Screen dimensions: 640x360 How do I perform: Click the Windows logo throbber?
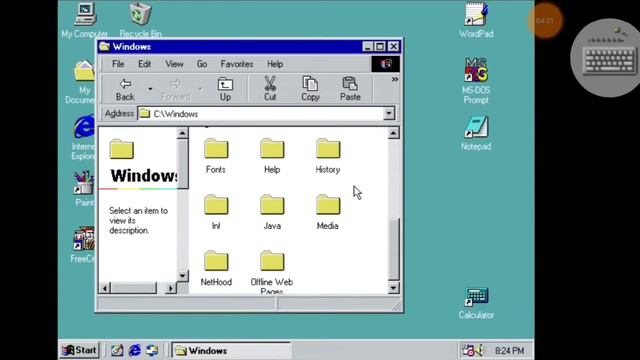point(386,64)
